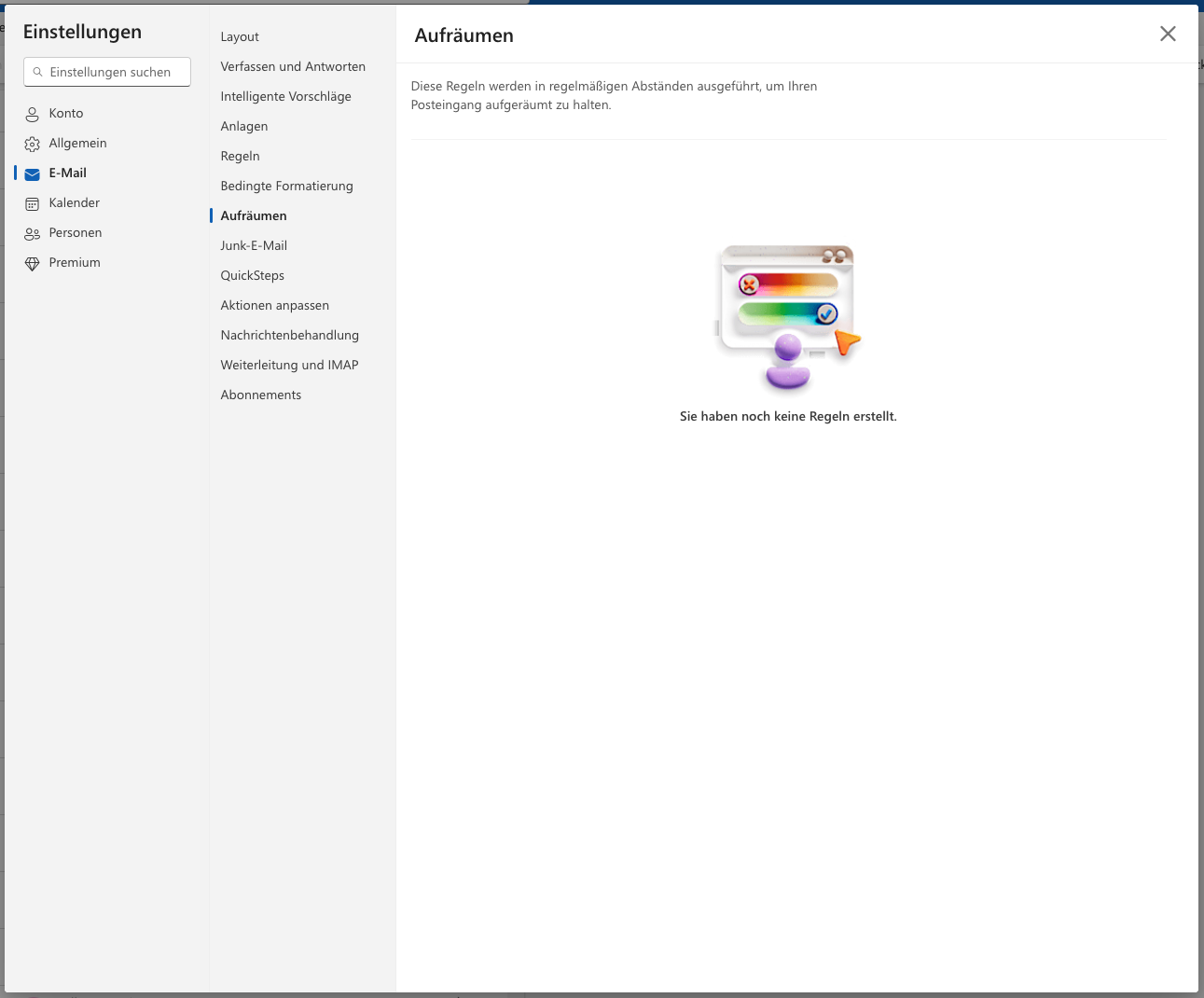Focus the Einstellungen suchen field
Screen dimensions: 1204x998
107,72
